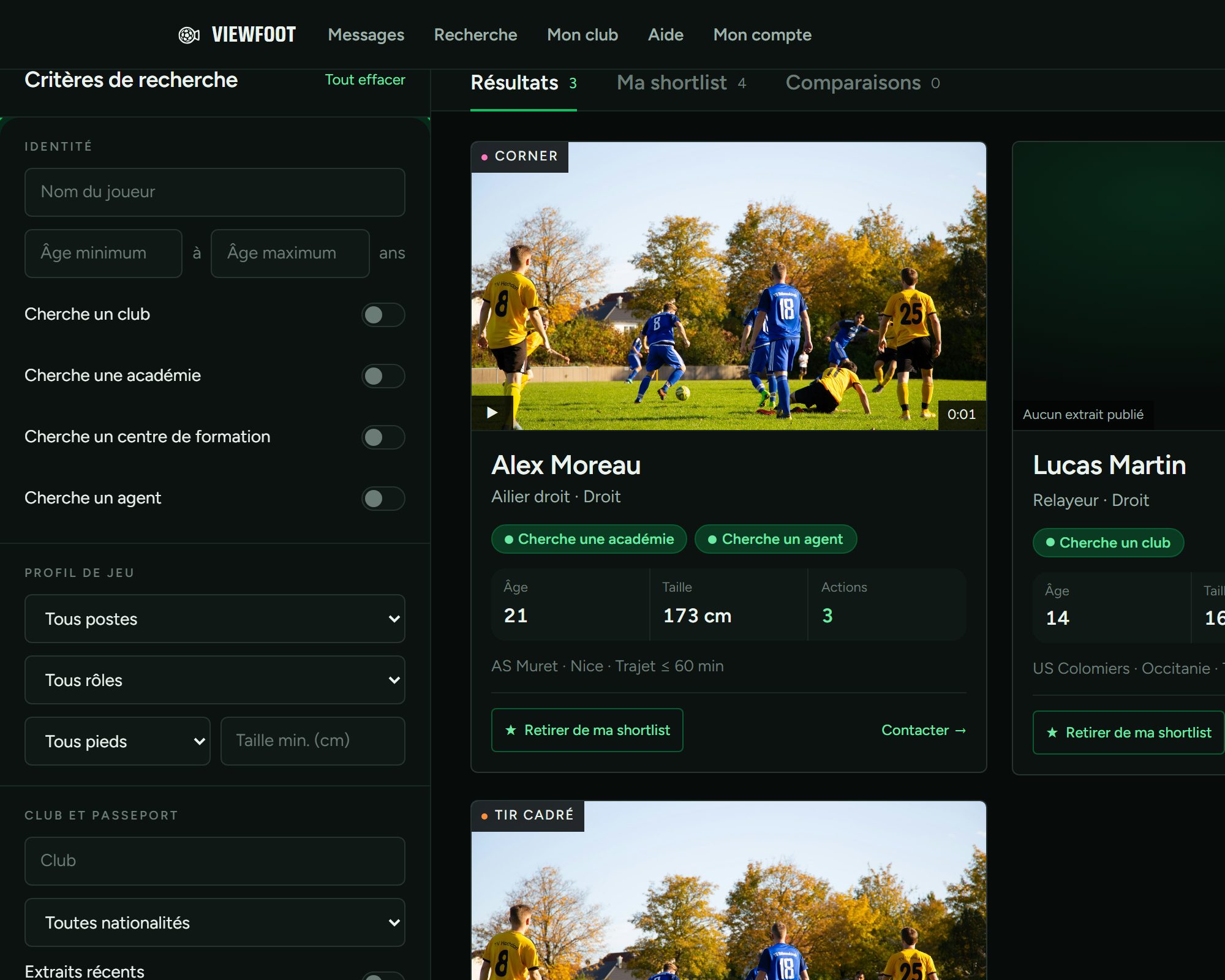
Task: Click the Club input field
Action: pyautogui.click(x=214, y=861)
